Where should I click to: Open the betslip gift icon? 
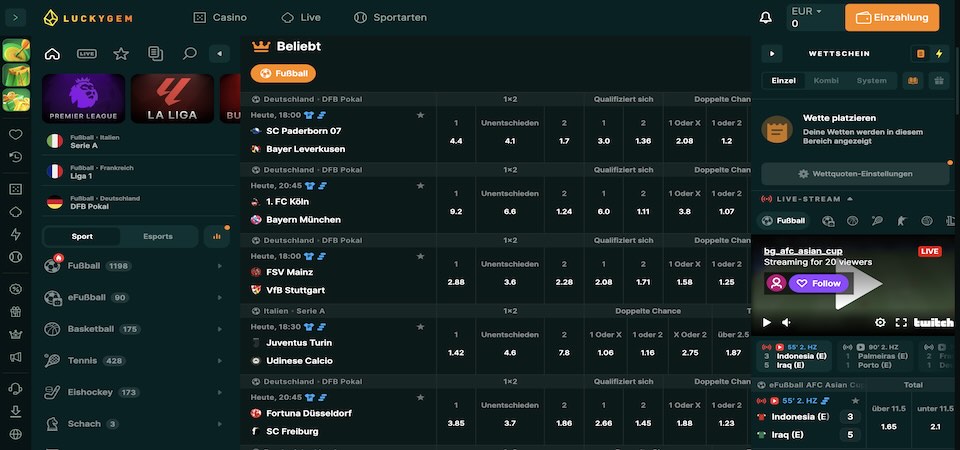pyautogui.click(x=939, y=81)
